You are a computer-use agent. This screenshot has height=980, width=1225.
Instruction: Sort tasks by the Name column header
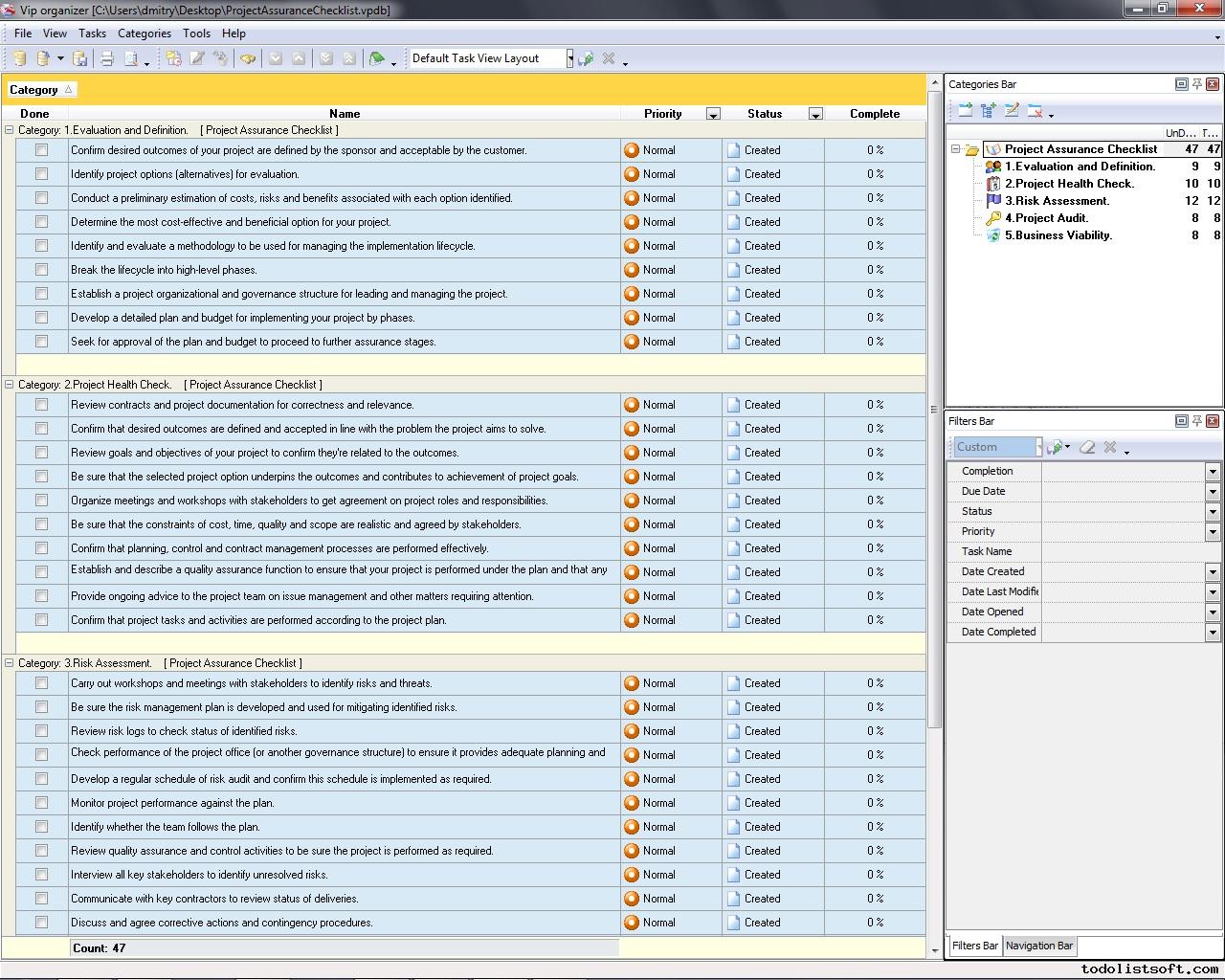(345, 114)
